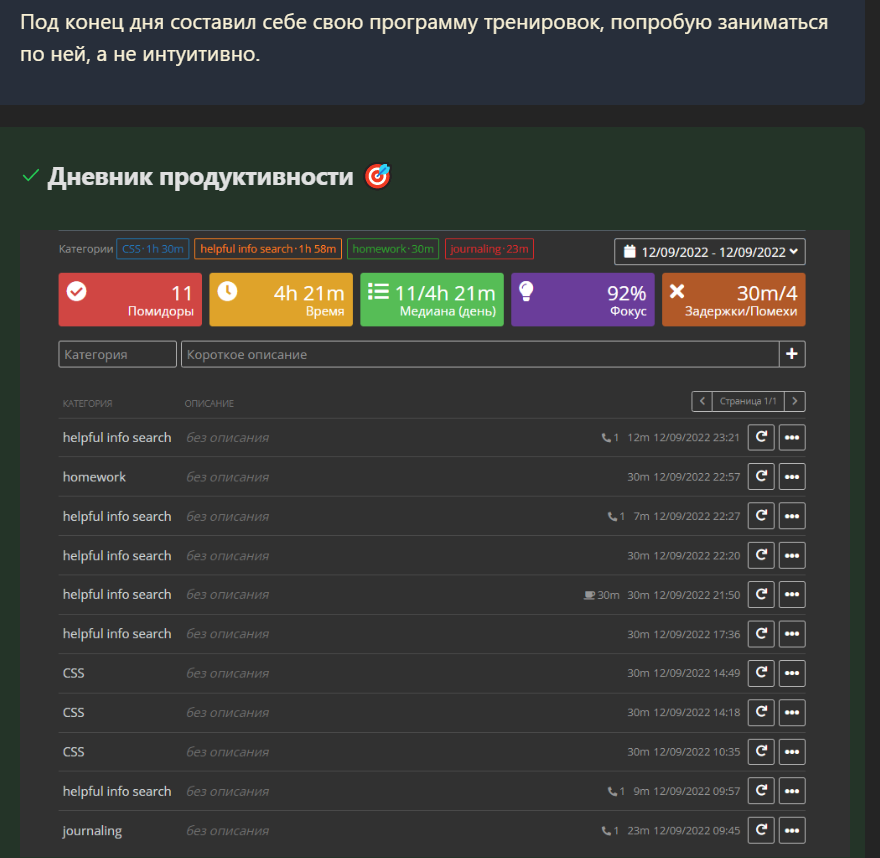Go to the previous page arrow
This screenshot has height=858, width=880.
(x=702, y=401)
